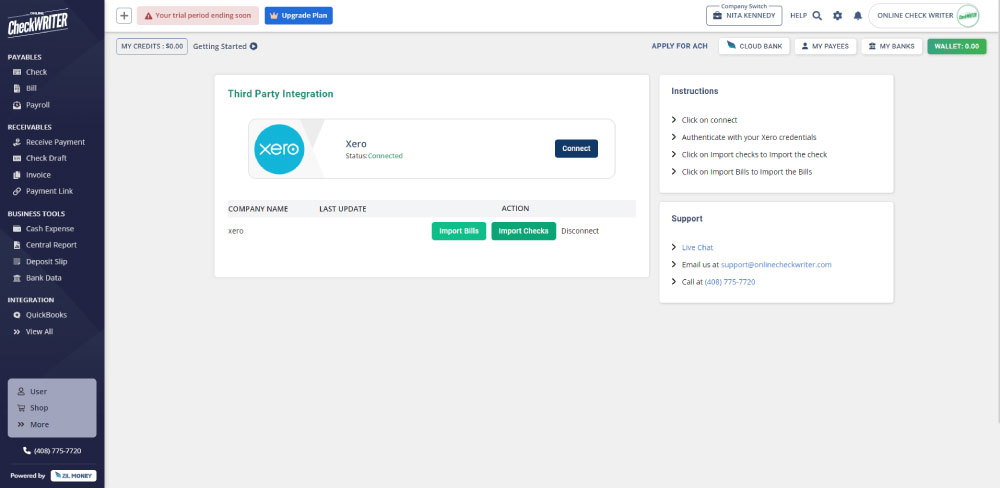This screenshot has width=1000, height=488.
Task: Open Payroll in sidebar
Action: pyautogui.click(x=37, y=105)
